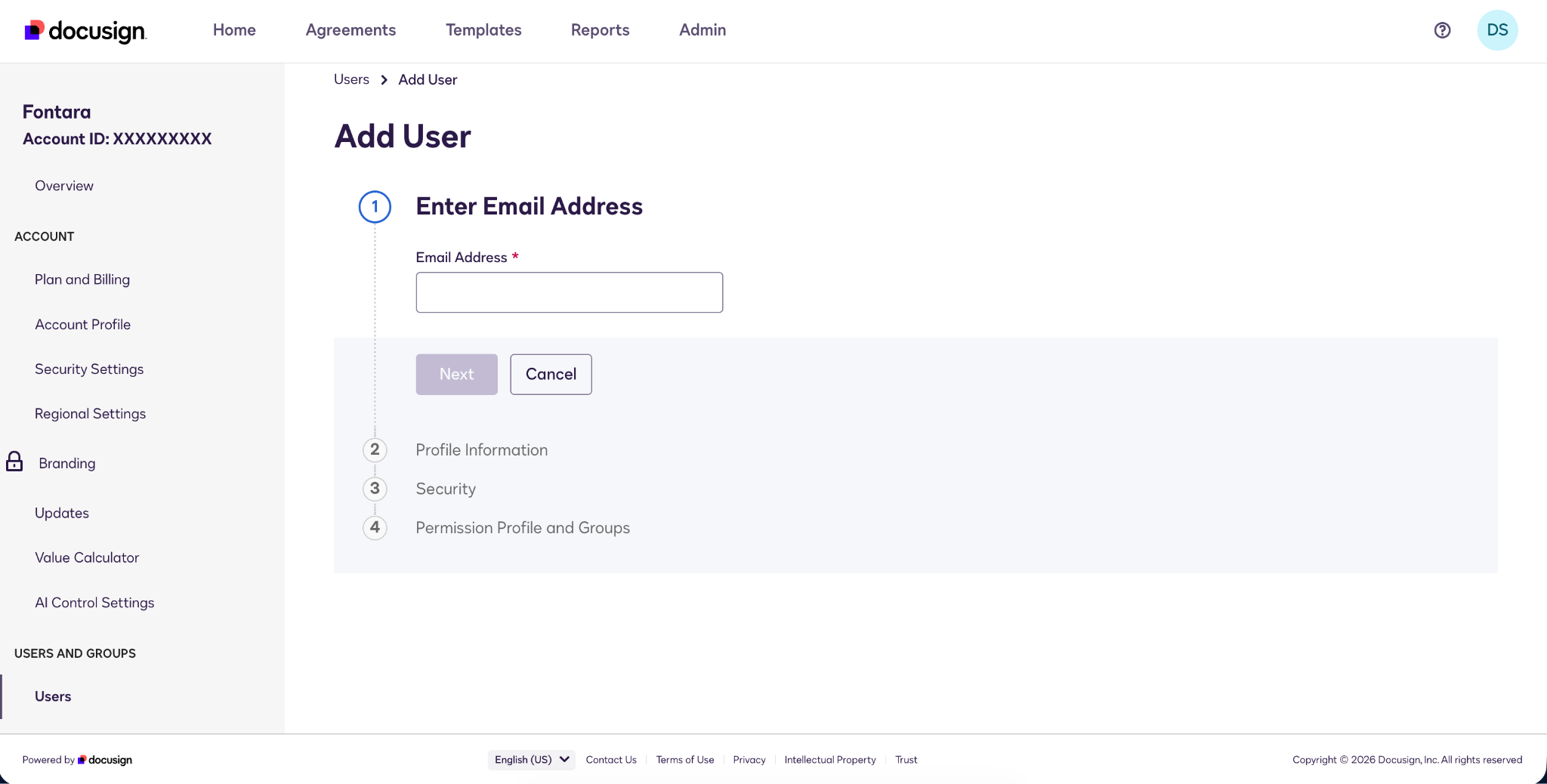Click the lock icon beside Branding

click(x=14, y=461)
